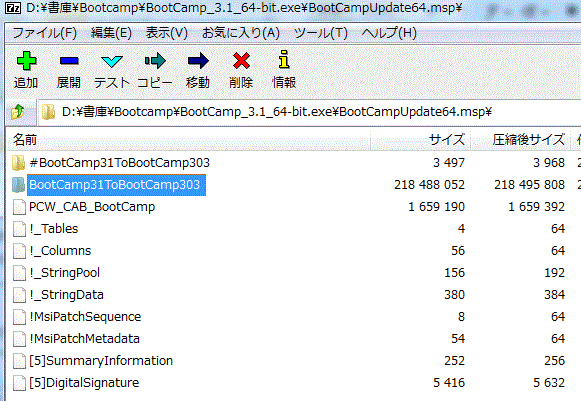Click the file icon beside !MsiPatchMetadata
581x401 pixels.
(19, 339)
